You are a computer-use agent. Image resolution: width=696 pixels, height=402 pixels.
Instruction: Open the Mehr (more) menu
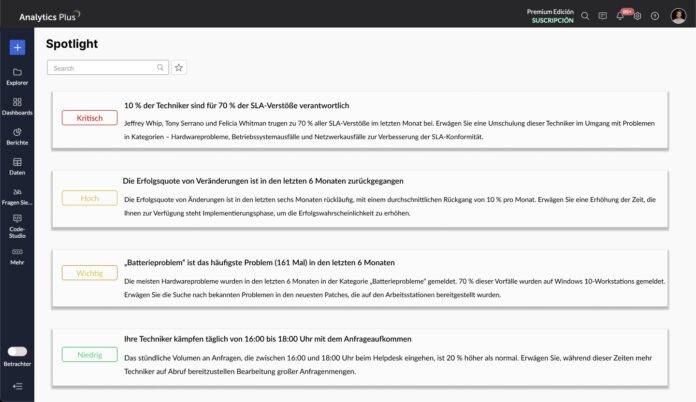point(17,256)
